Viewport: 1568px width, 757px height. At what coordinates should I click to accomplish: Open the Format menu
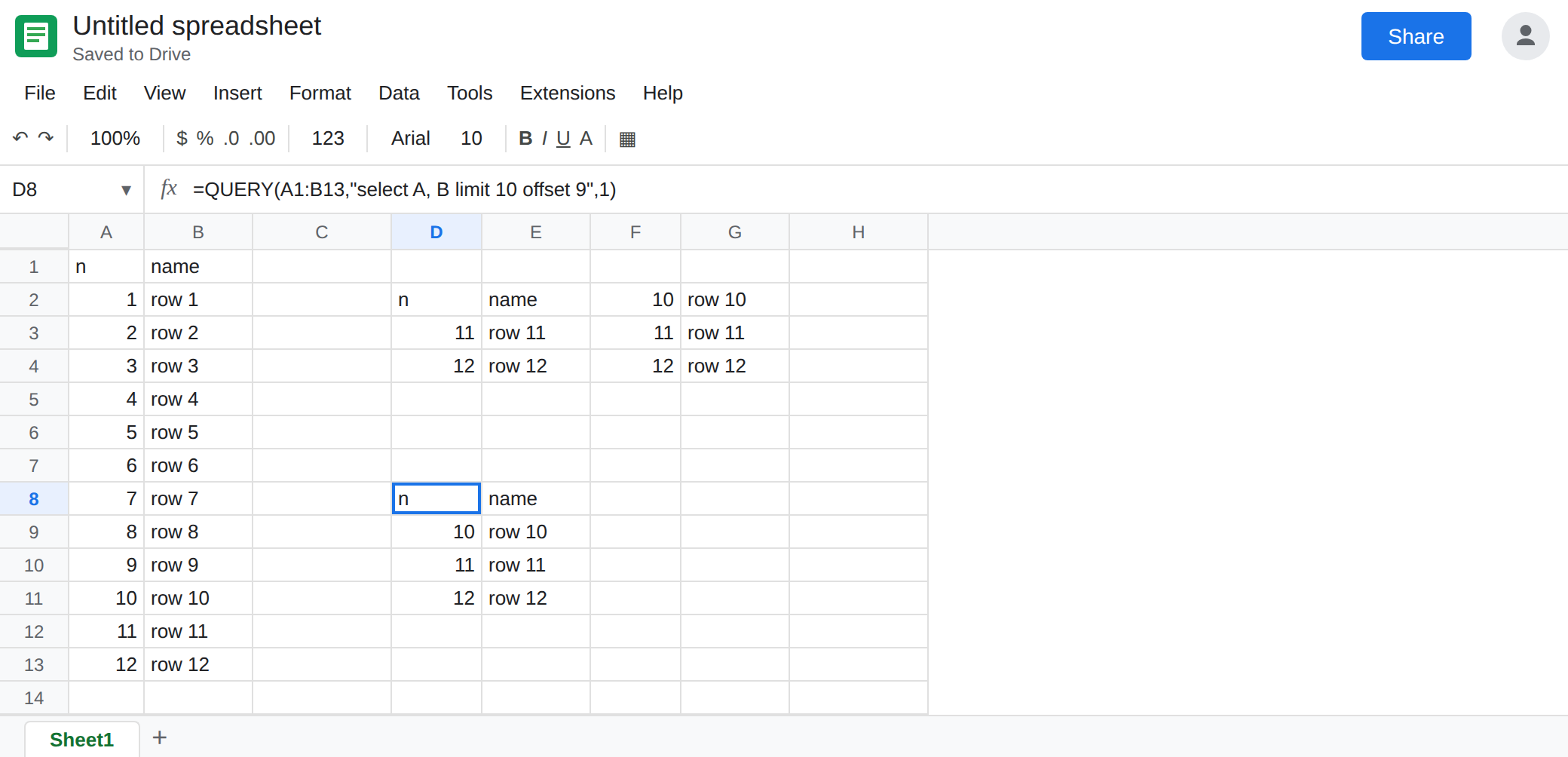point(320,93)
